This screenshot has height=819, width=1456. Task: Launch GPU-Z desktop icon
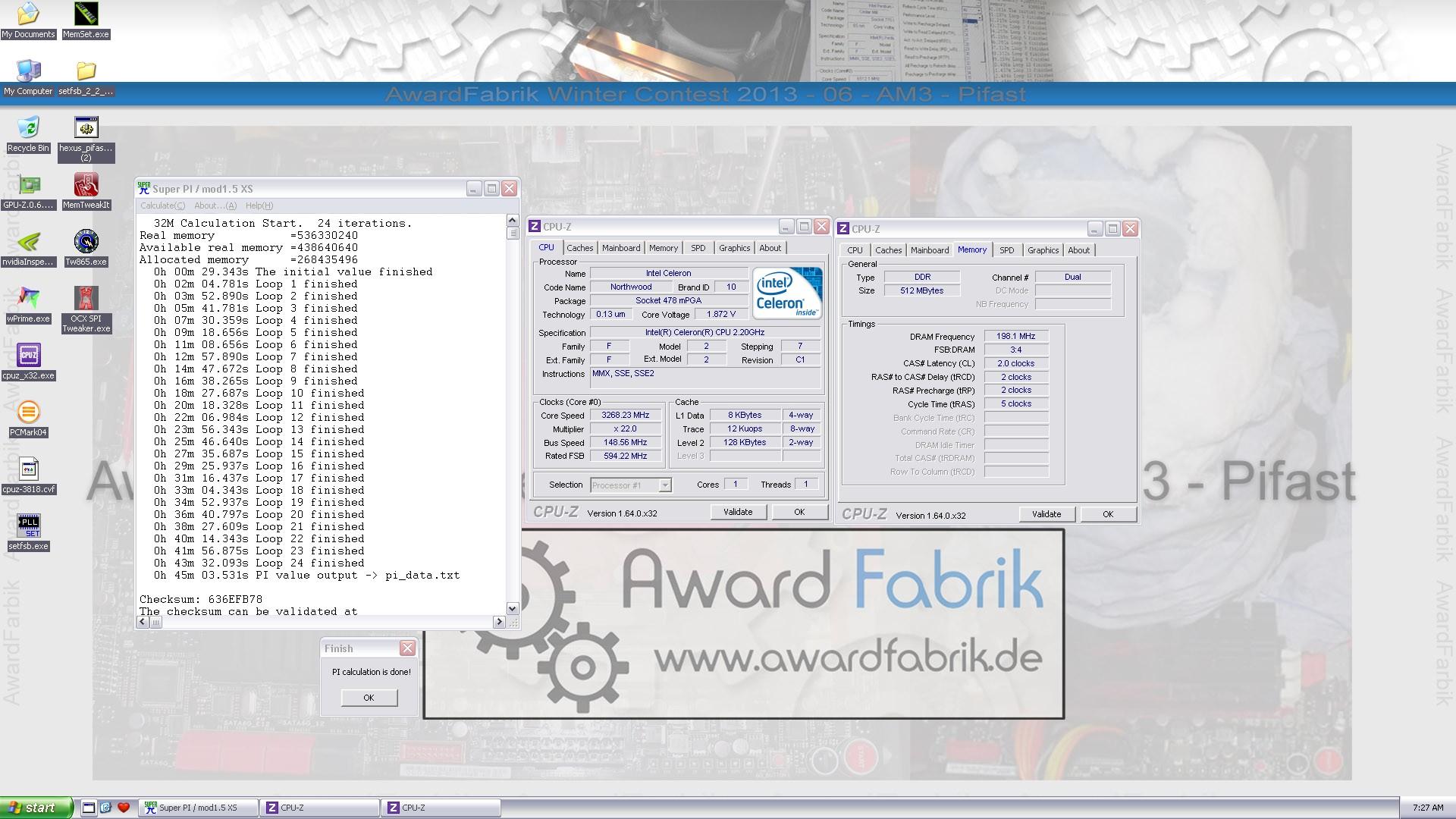28,191
